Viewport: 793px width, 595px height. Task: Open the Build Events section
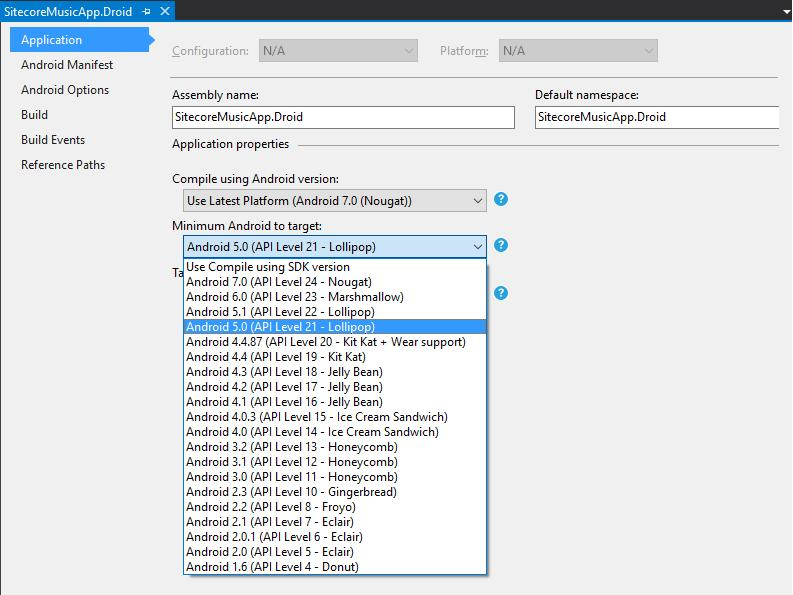[53, 140]
